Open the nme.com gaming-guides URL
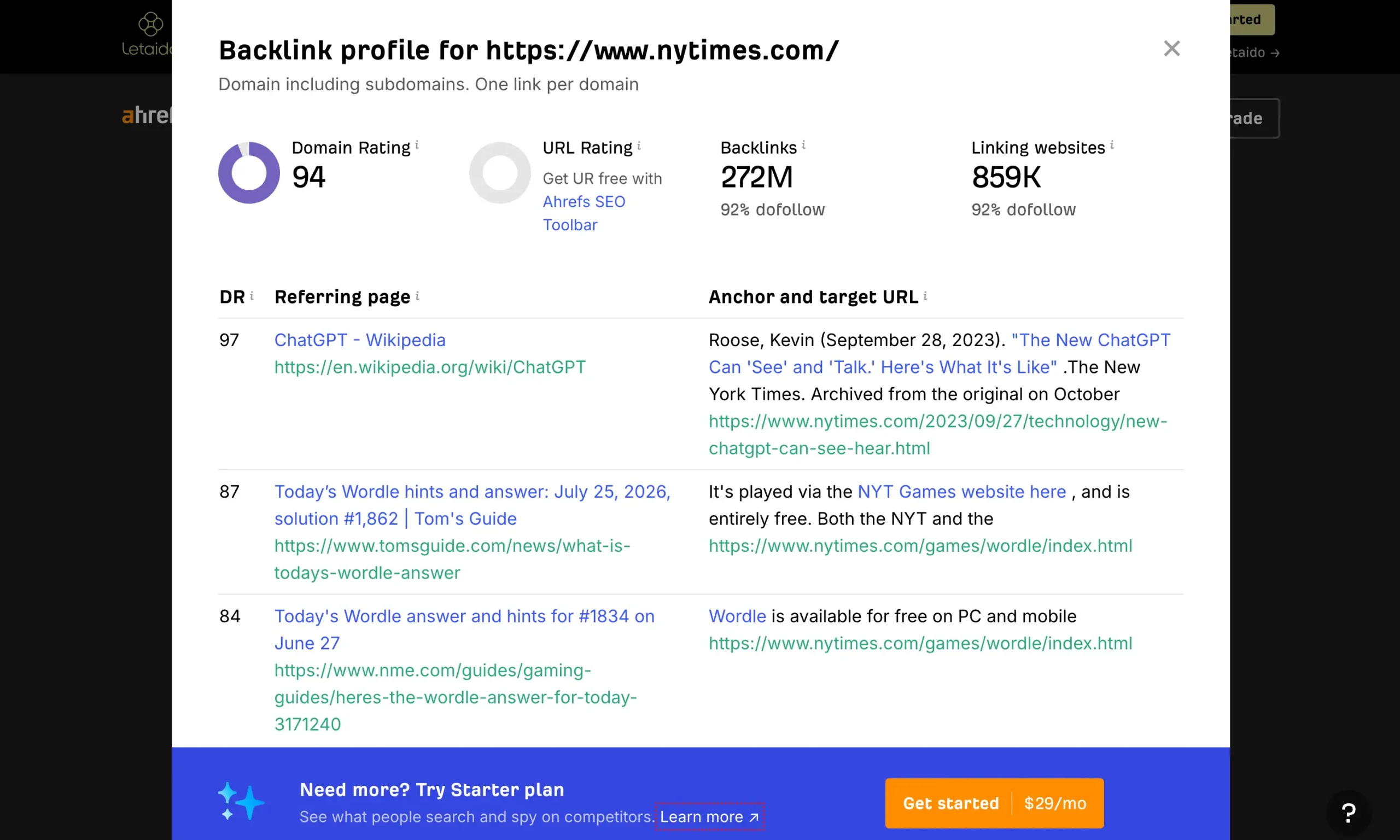This screenshot has width=1400, height=840. [456, 697]
